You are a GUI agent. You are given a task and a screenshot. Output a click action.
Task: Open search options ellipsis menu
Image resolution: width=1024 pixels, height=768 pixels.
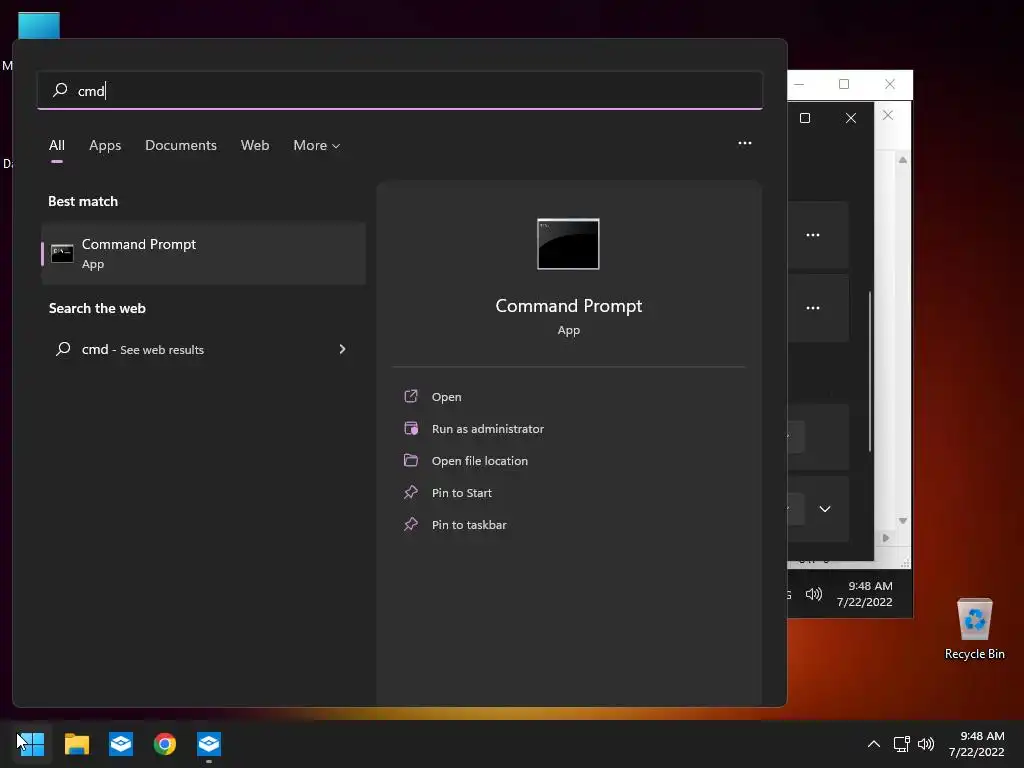point(744,143)
